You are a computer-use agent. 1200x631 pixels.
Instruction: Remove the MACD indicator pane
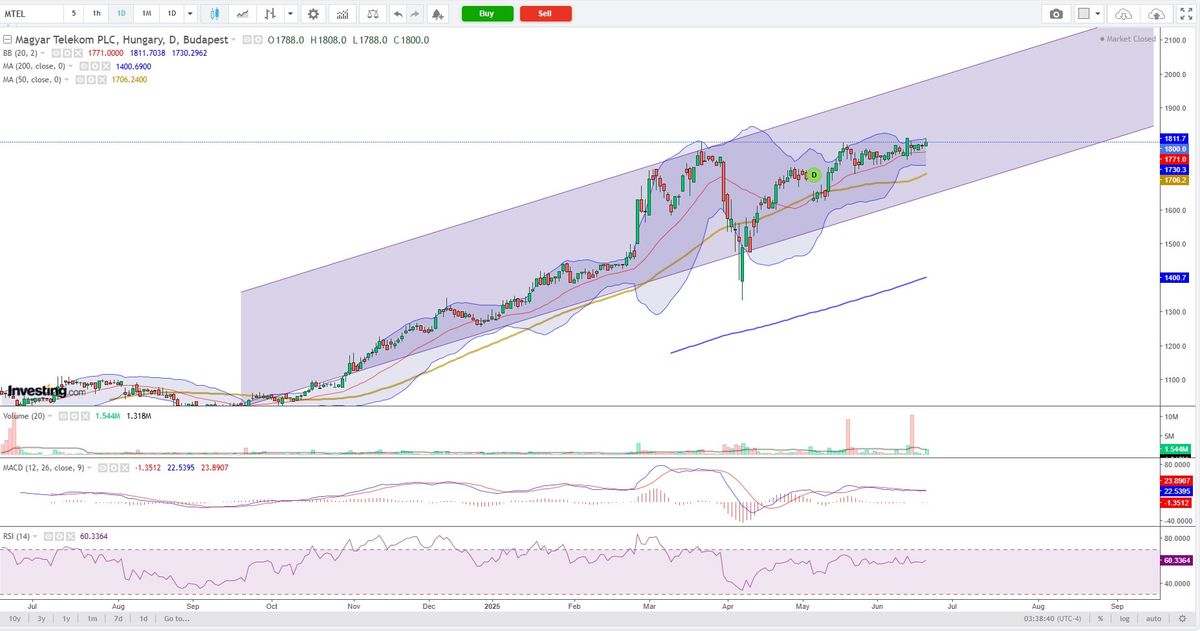pos(124,468)
